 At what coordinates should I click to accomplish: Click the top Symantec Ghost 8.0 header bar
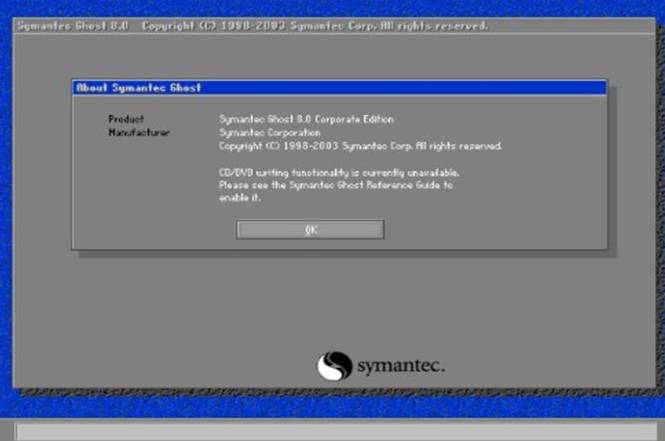coord(334,26)
